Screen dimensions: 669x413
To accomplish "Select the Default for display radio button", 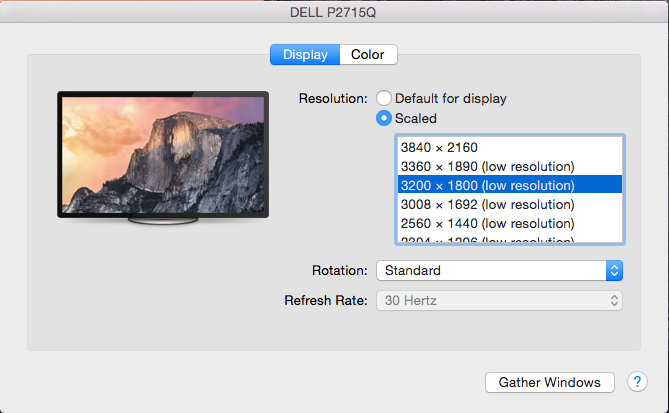I will pos(384,98).
